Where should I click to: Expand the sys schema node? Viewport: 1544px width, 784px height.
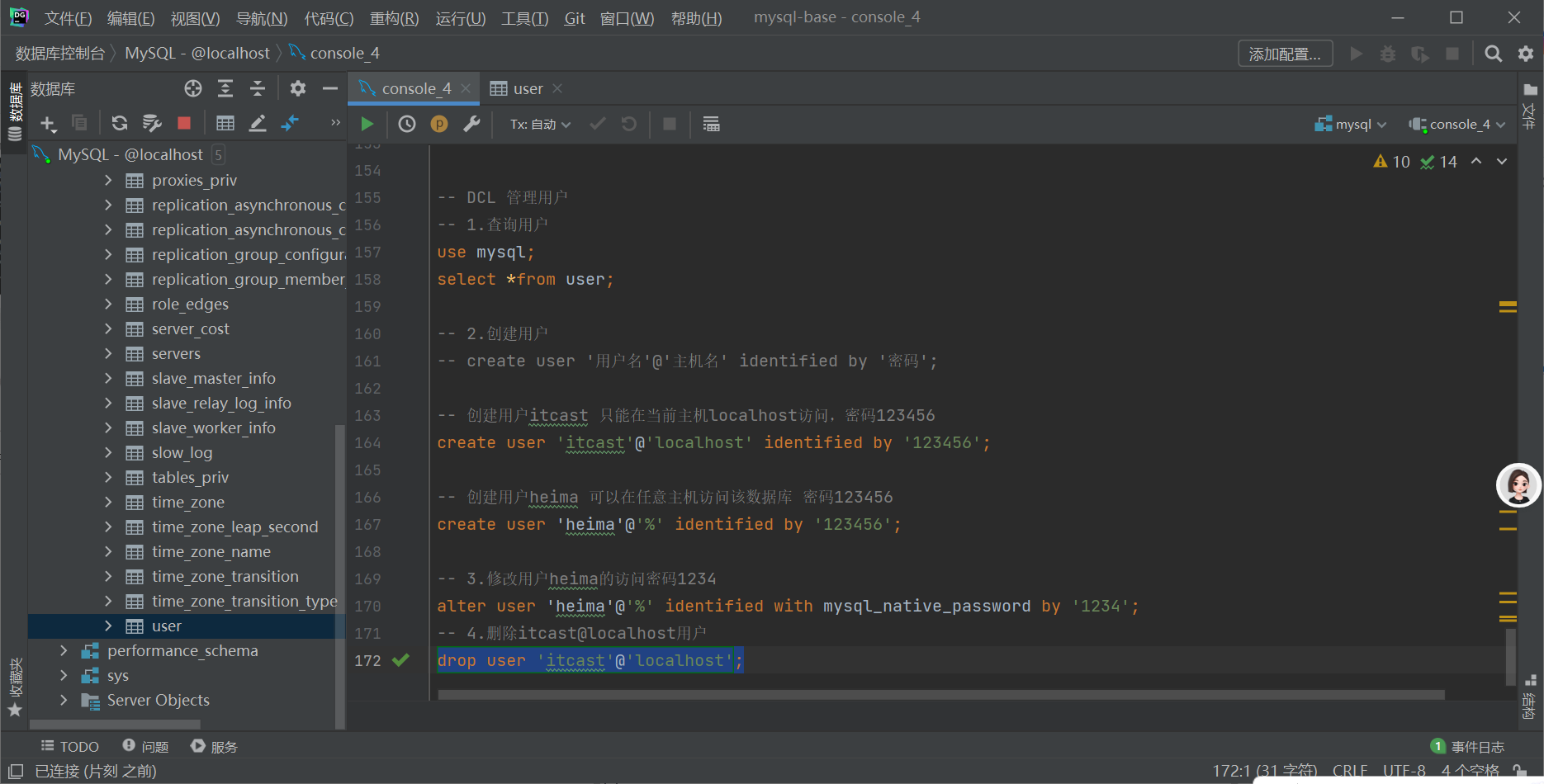tap(64, 675)
